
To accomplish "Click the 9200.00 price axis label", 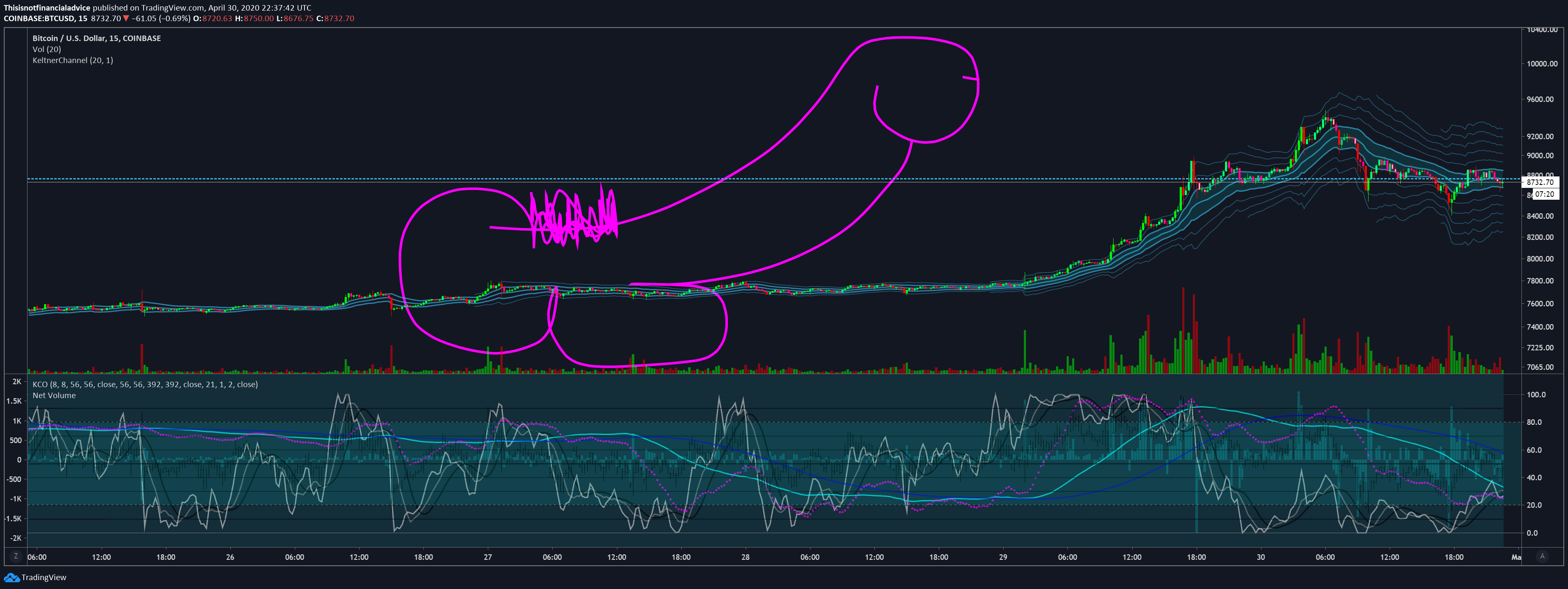I will [1540, 137].
